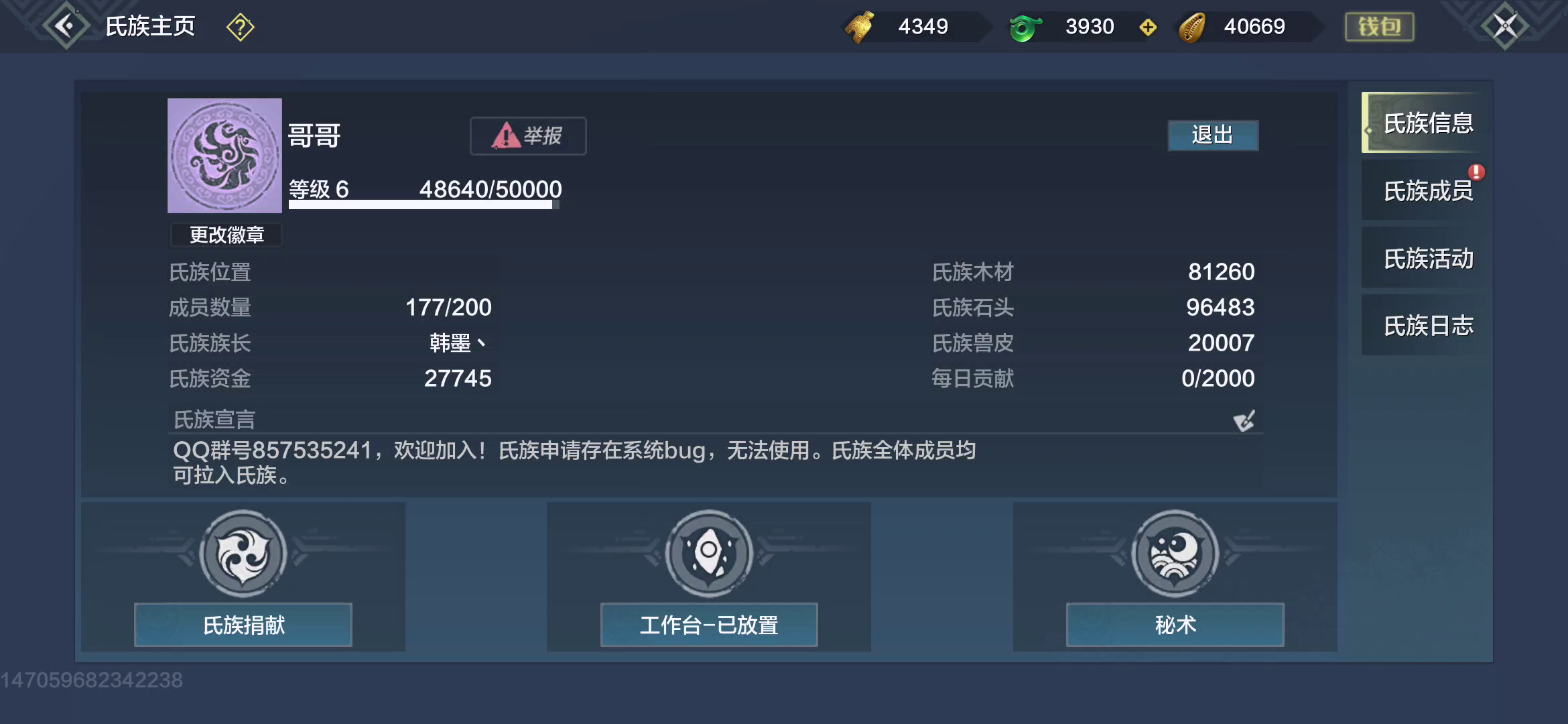Image resolution: width=1568 pixels, height=724 pixels.
Task: Open the 钱包 wallet button
Action: (1380, 27)
